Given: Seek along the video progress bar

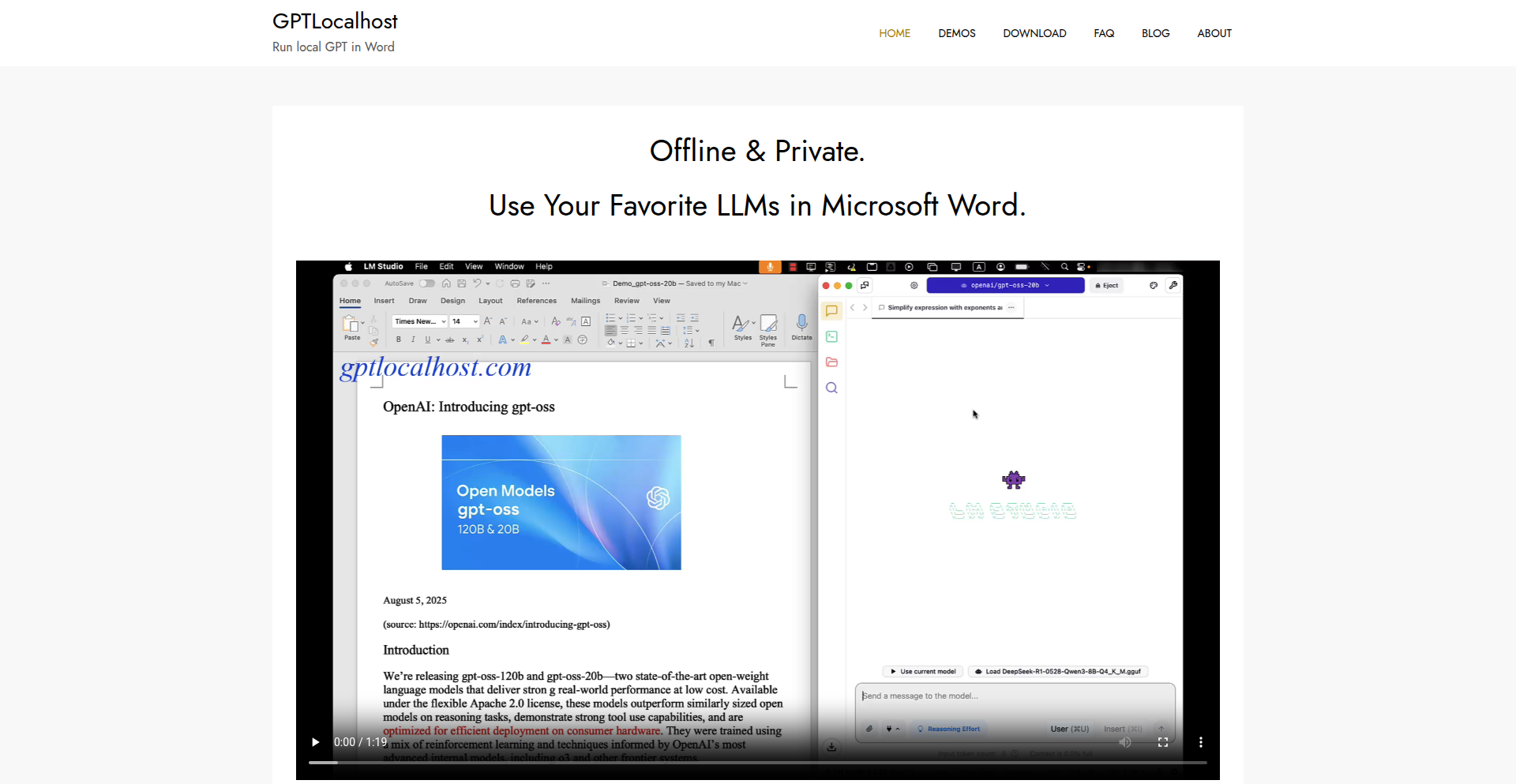Looking at the screenshot, I should click(x=758, y=763).
